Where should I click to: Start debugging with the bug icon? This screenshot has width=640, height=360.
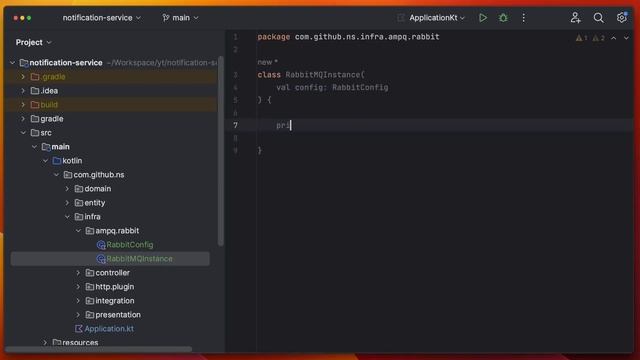(x=503, y=18)
